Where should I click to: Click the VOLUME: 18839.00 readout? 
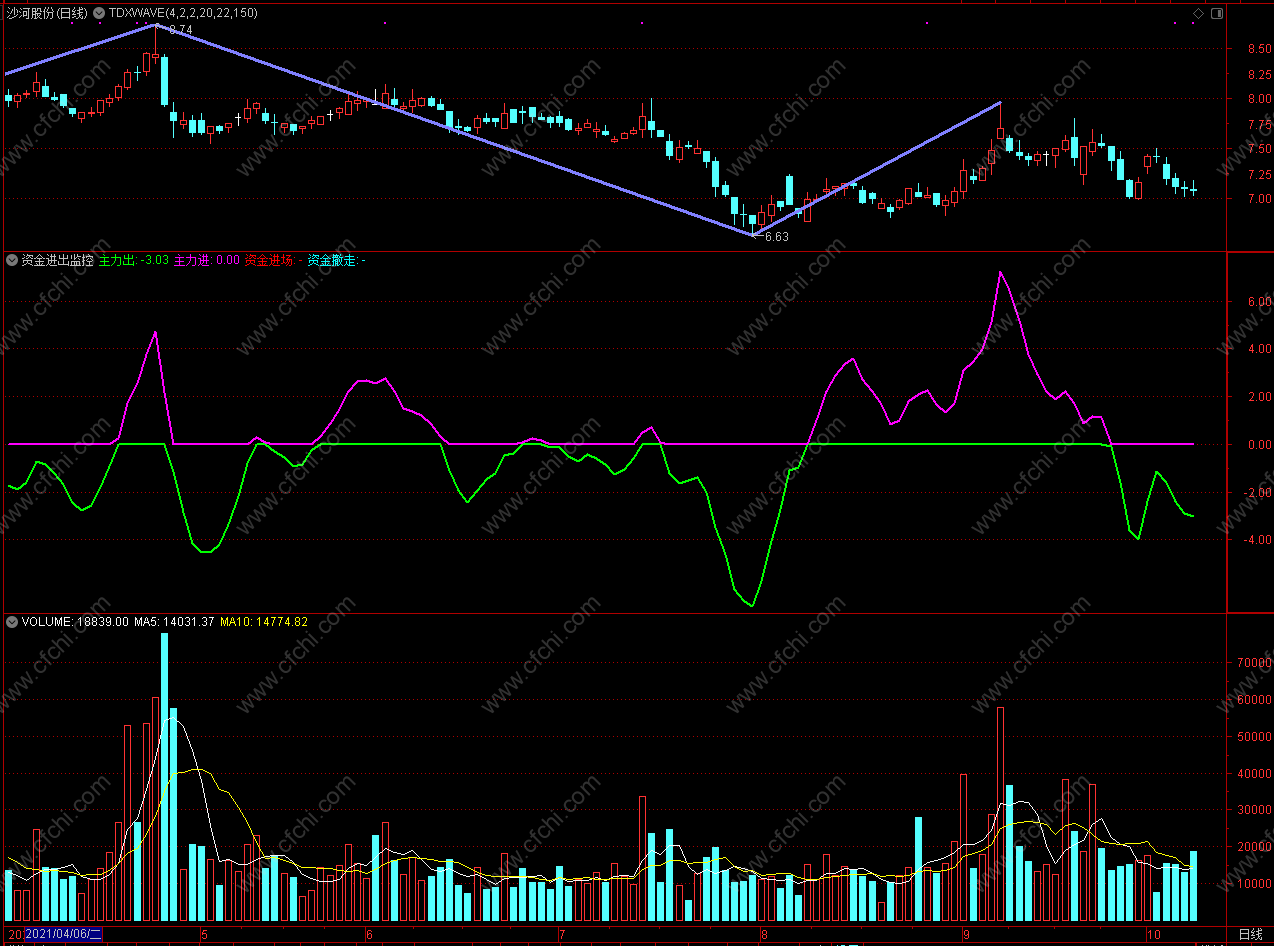[75, 622]
